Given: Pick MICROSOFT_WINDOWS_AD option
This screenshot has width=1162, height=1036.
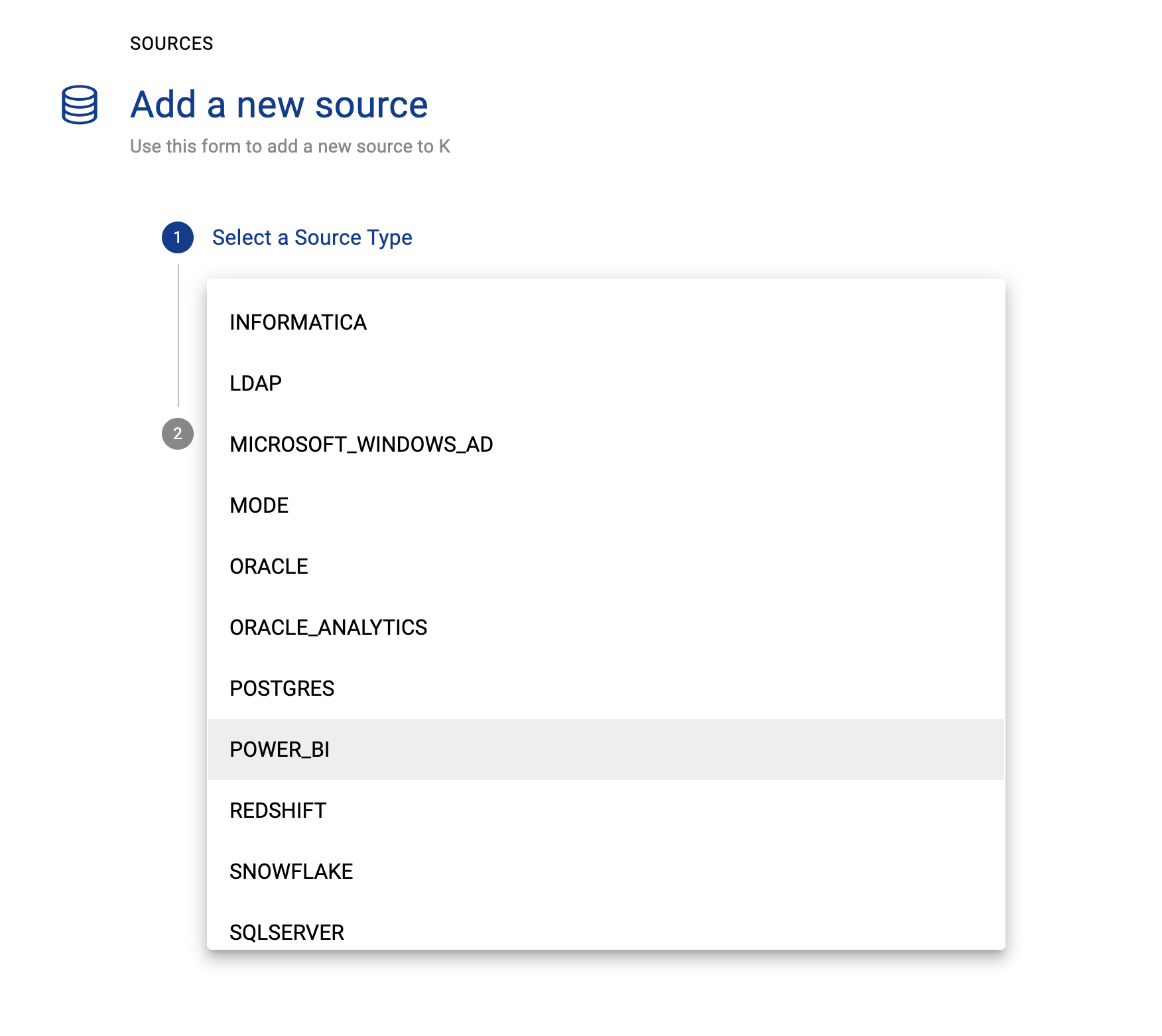Looking at the screenshot, I should [x=361, y=444].
